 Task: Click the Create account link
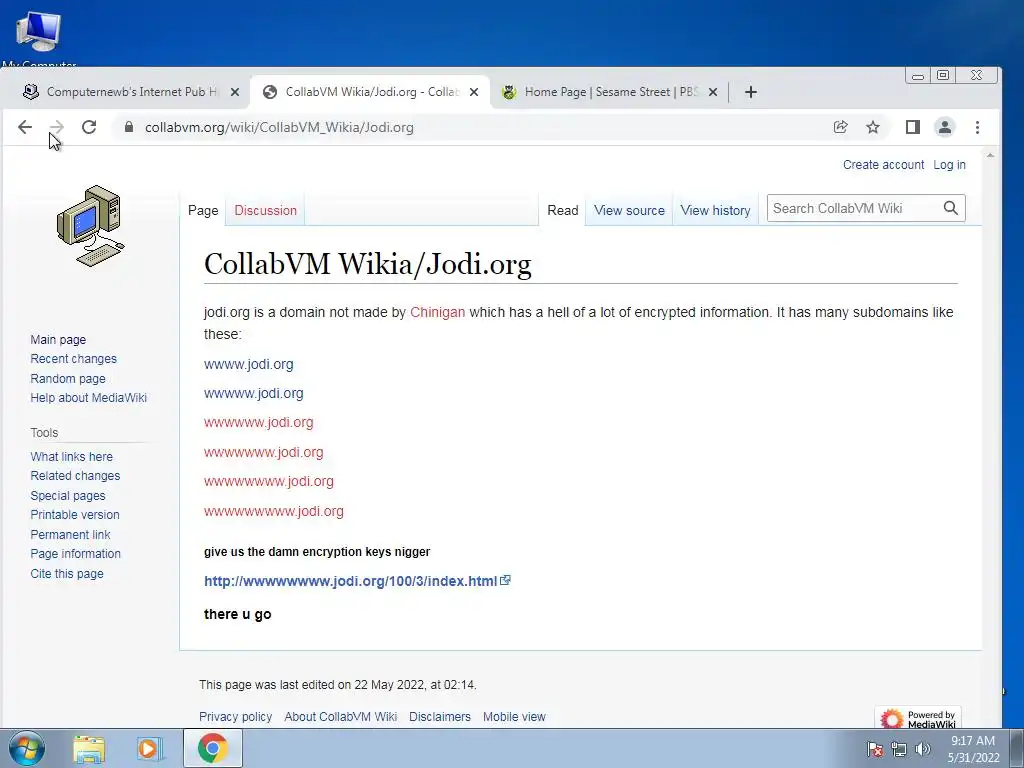(x=883, y=165)
